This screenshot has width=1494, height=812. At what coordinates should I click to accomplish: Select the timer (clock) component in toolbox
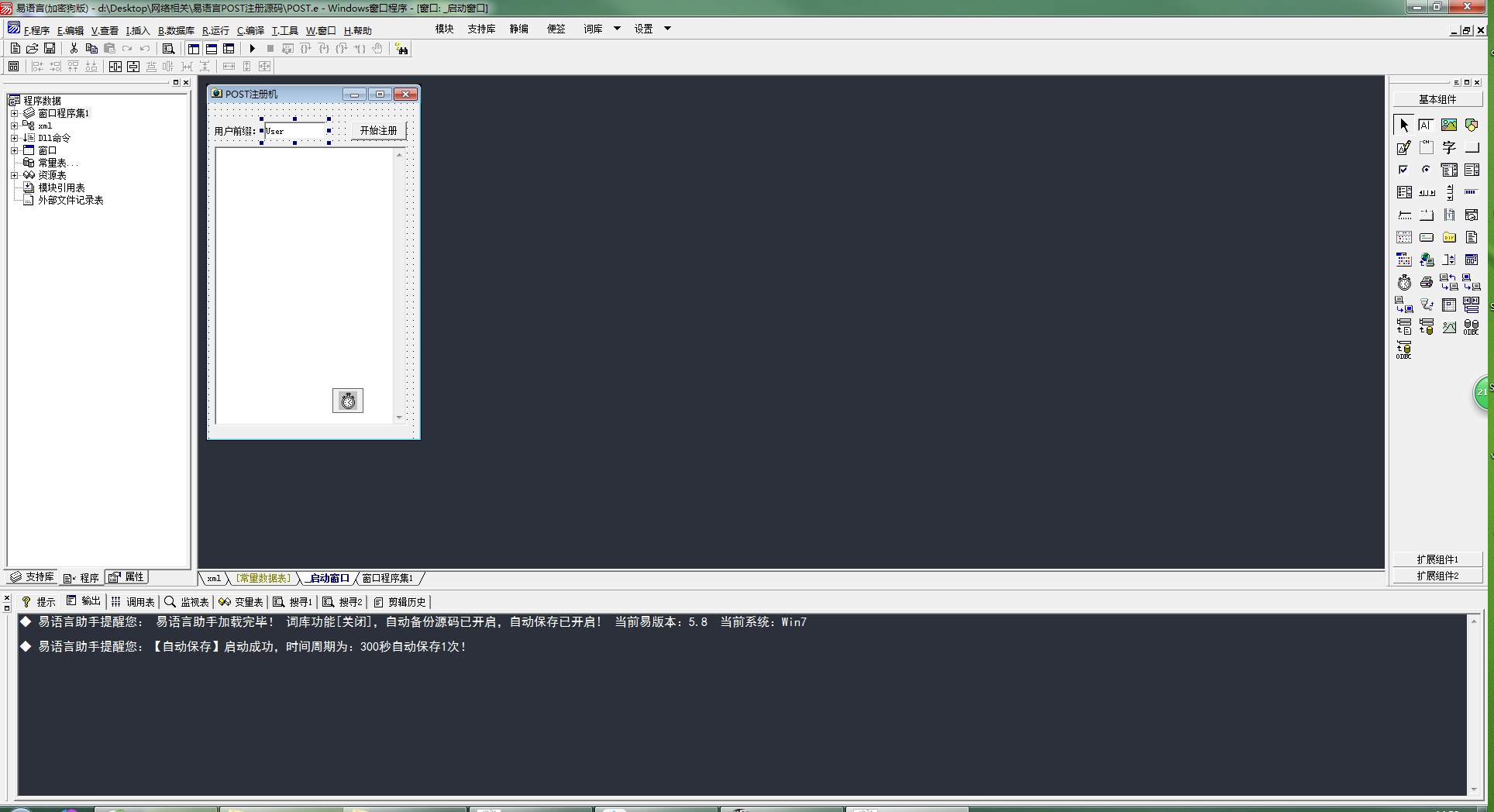click(1404, 283)
